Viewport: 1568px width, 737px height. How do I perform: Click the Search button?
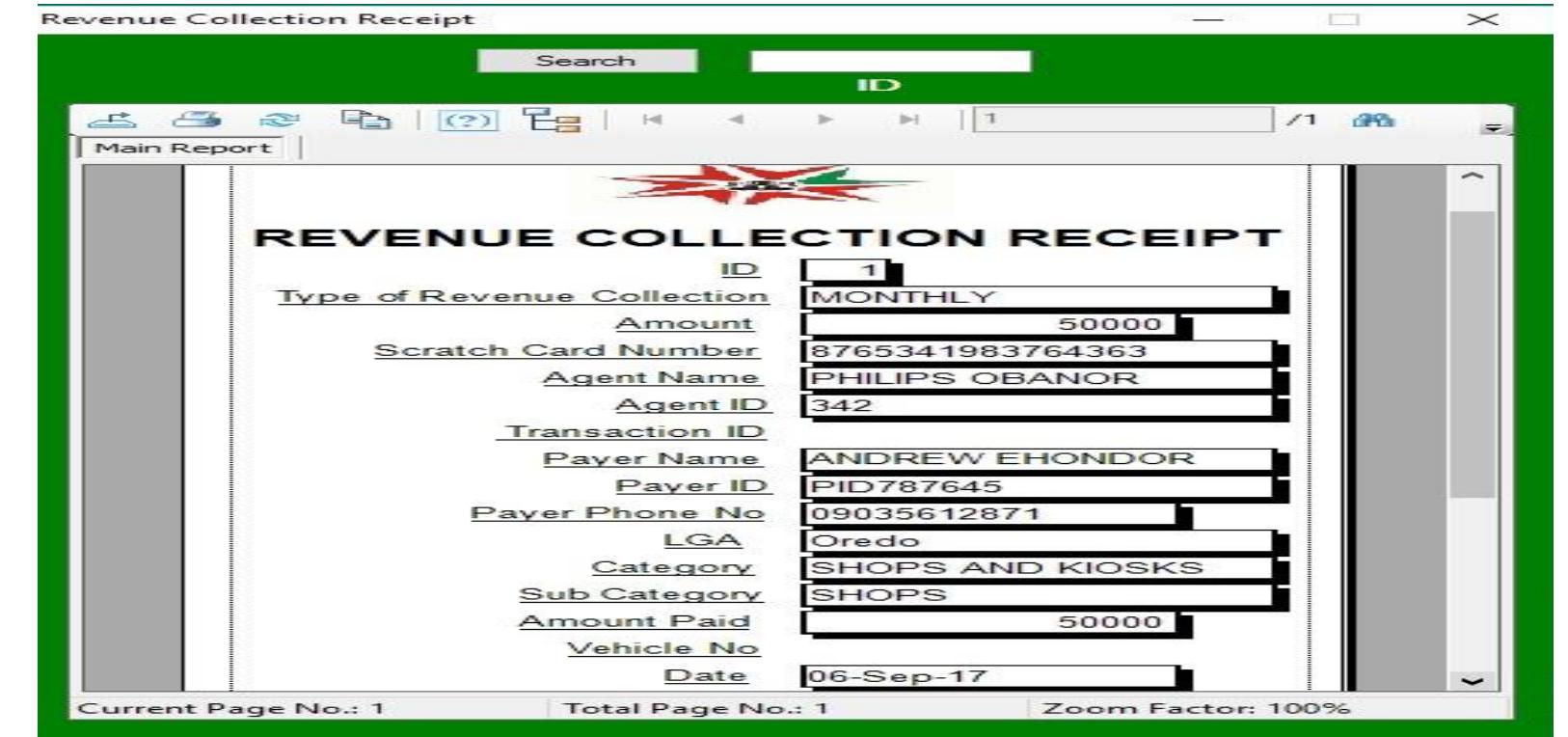pyautogui.click(x=586, y=61)
